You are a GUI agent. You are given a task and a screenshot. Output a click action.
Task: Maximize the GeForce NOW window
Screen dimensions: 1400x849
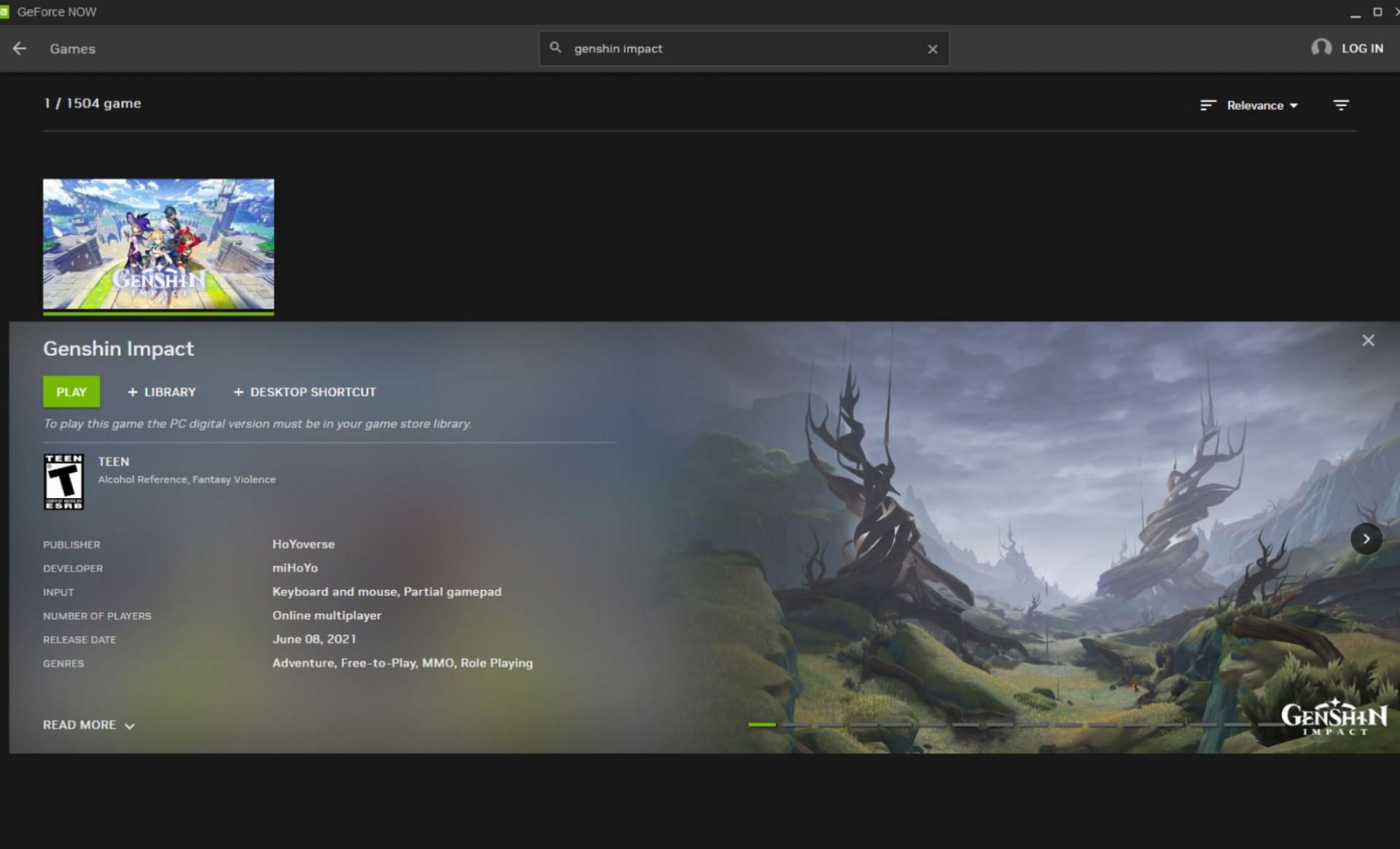point(1377,12)
